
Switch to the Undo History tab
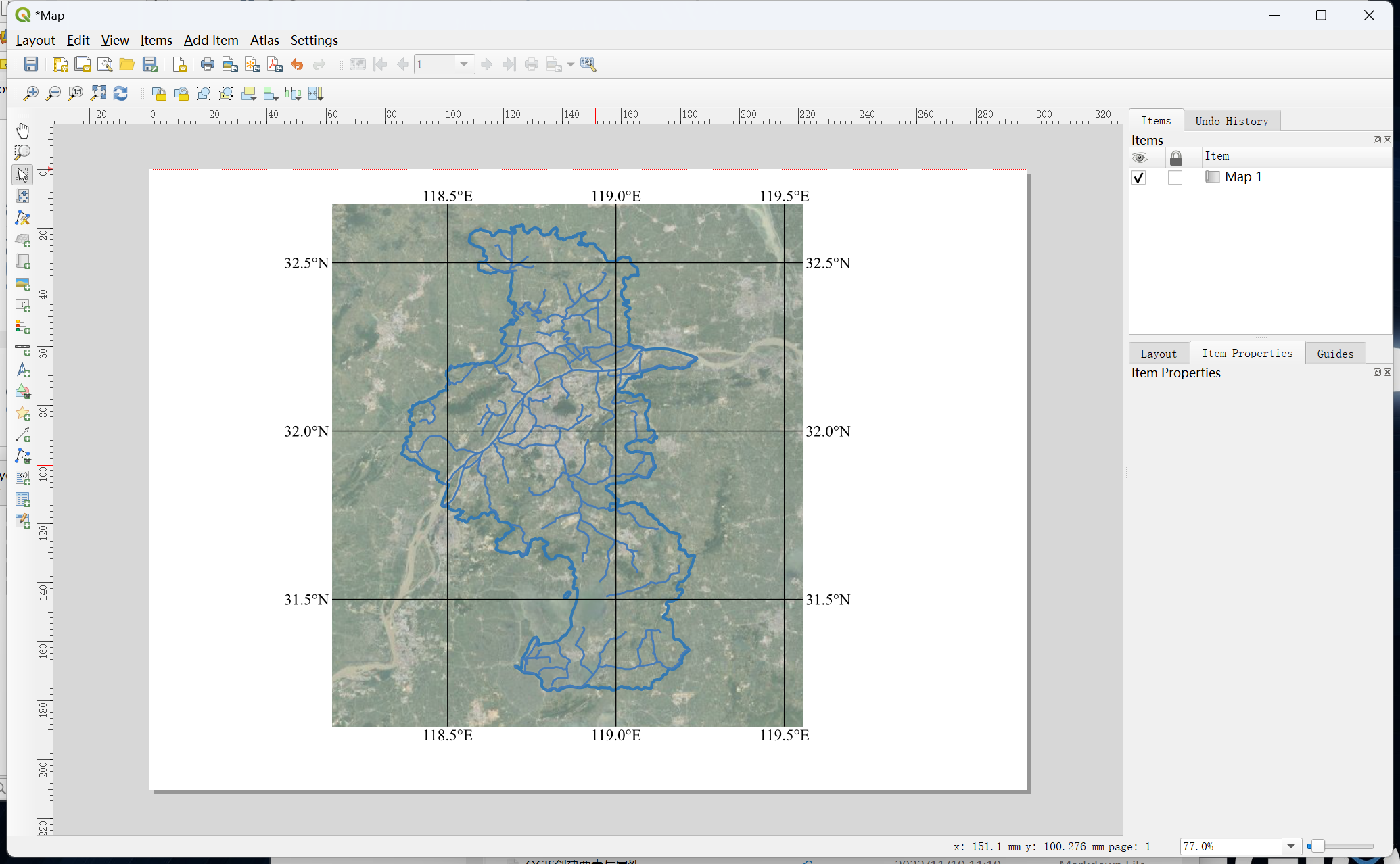[x=1231, y=121]
